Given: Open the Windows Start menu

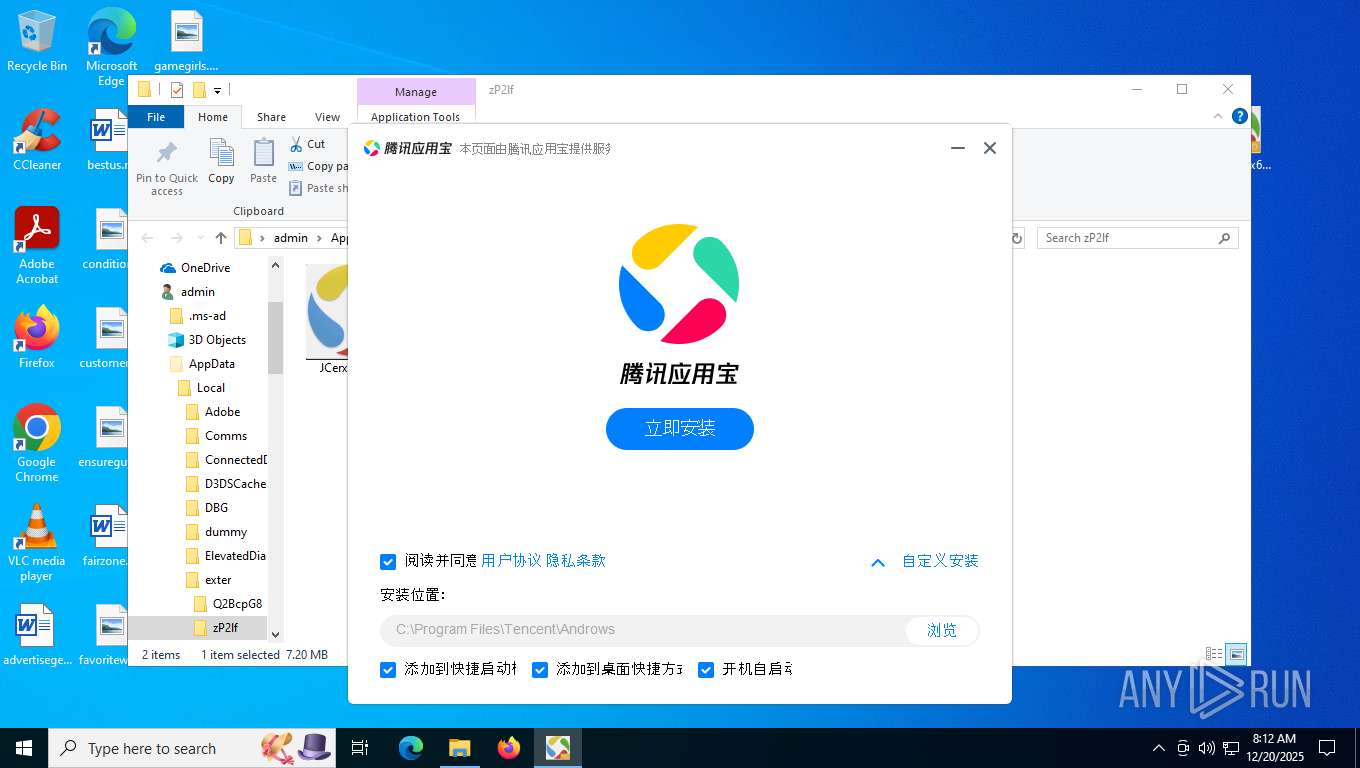Looking at the screenshot, I should click(24, 748).
